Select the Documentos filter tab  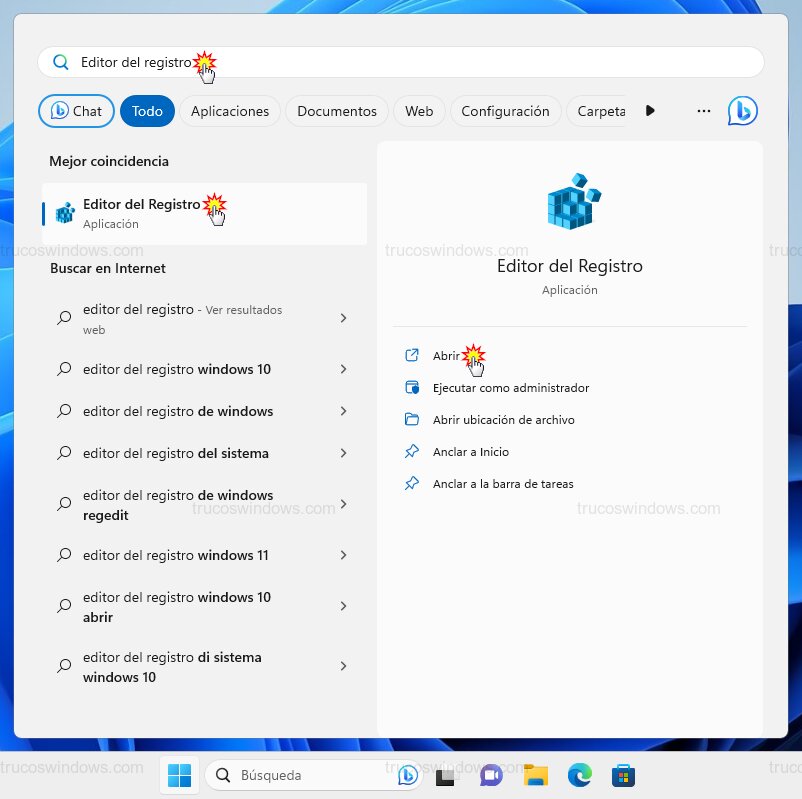(336, 111)
